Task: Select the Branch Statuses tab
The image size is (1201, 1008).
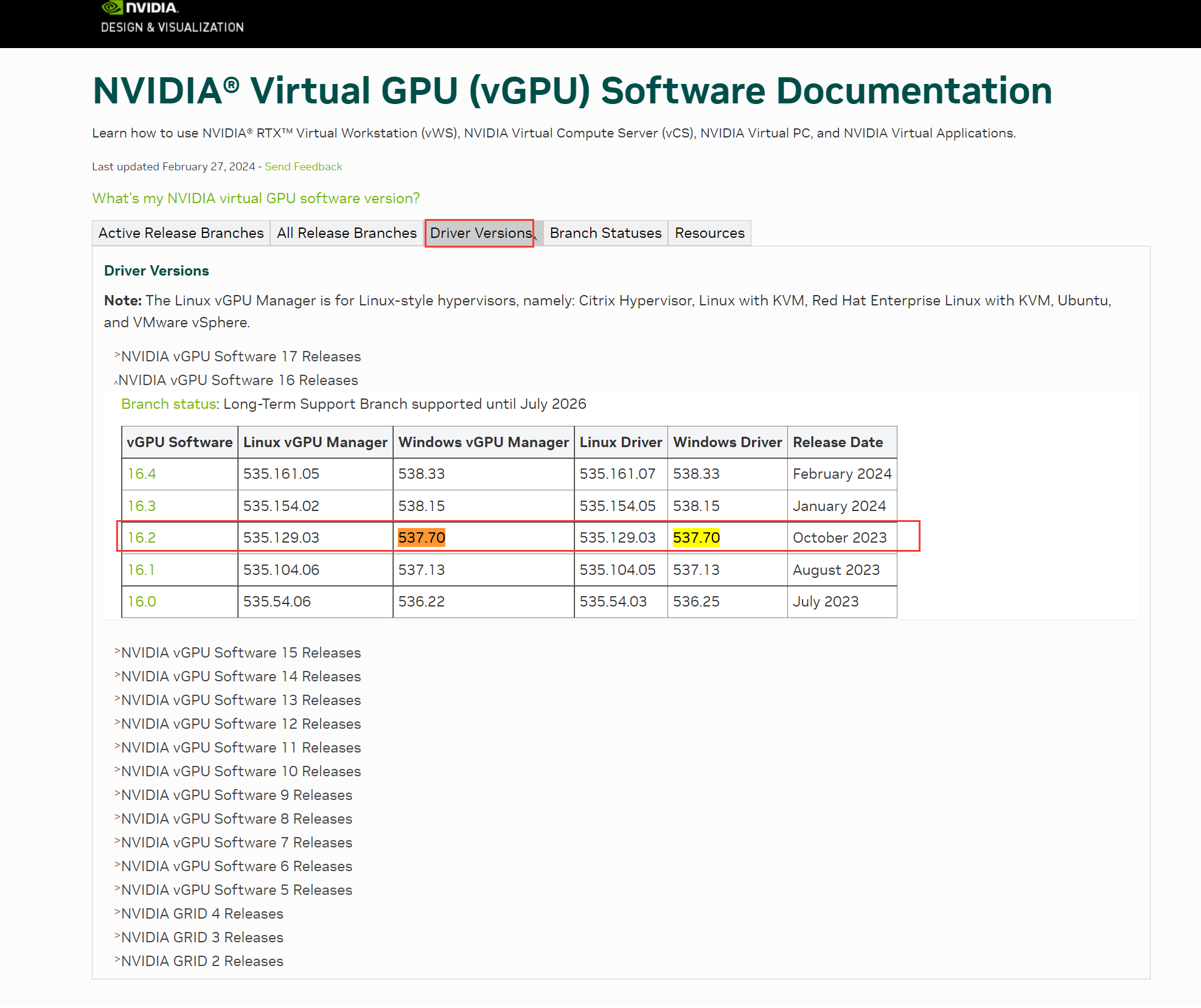Action: click(x=605, y=233)
